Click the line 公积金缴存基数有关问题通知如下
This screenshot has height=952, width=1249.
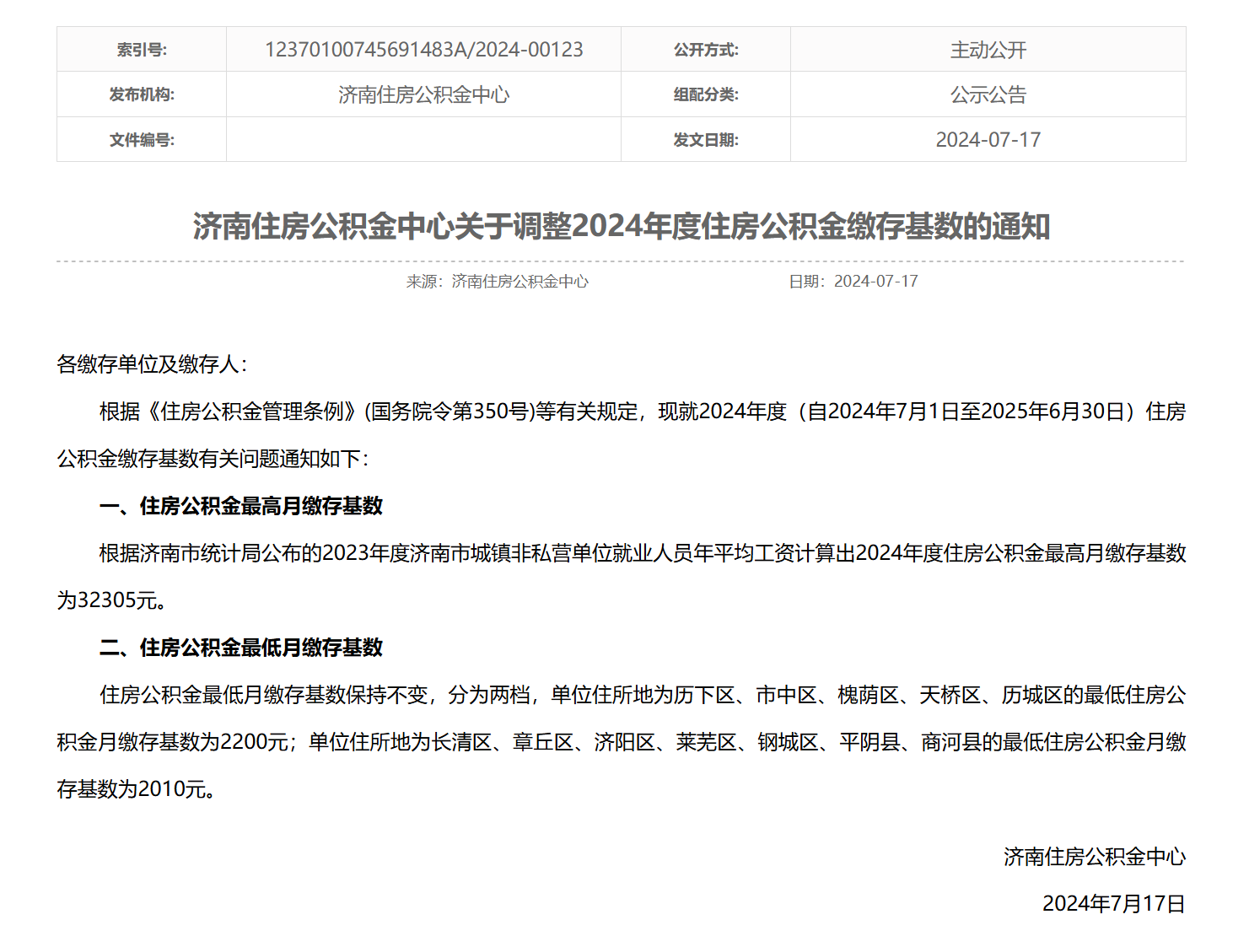[x=213, y=459]
